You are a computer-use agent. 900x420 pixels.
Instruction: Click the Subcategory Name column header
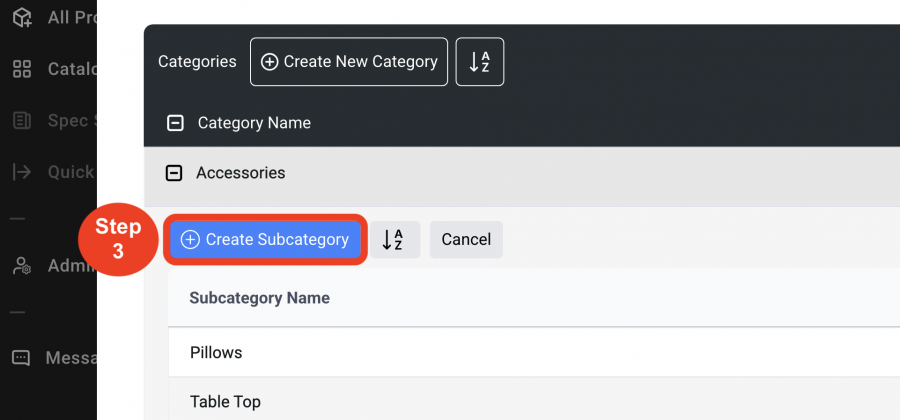(x=259, y=298)
